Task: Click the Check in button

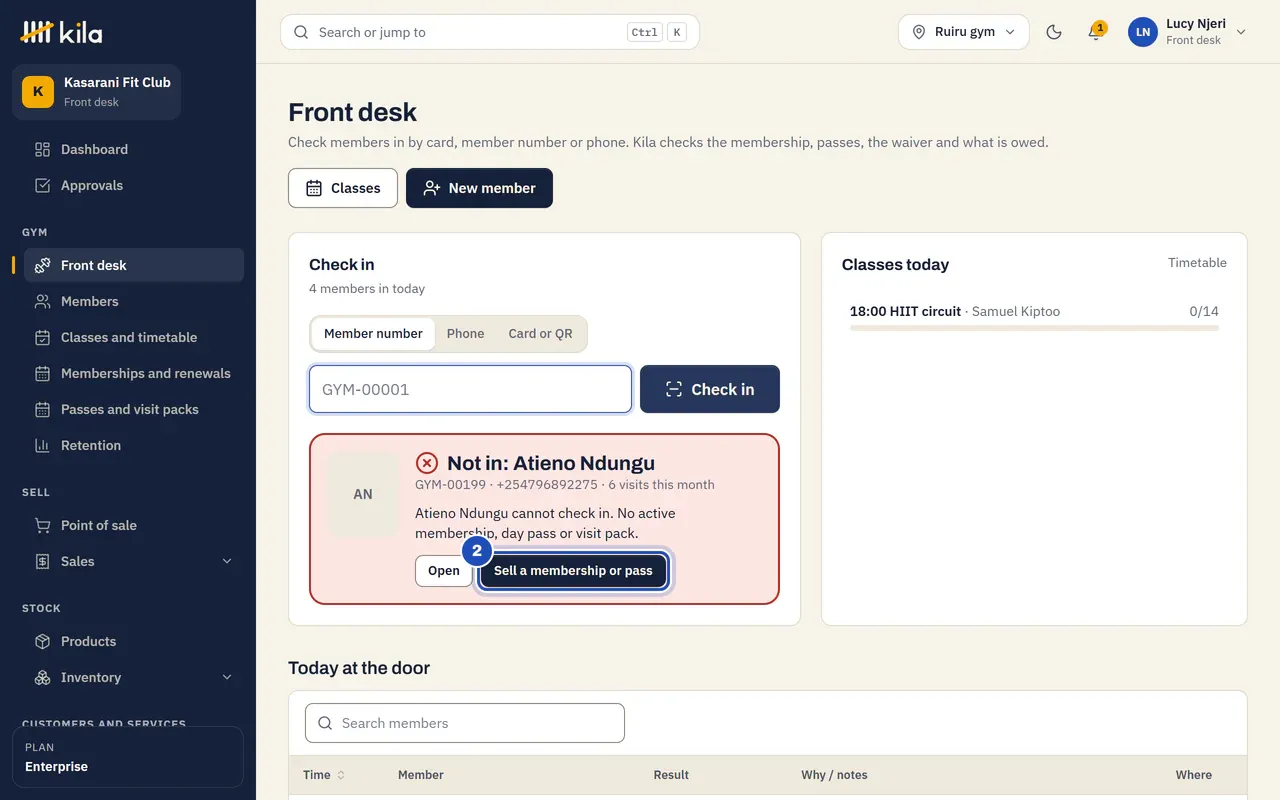Action: click(710, 389)
